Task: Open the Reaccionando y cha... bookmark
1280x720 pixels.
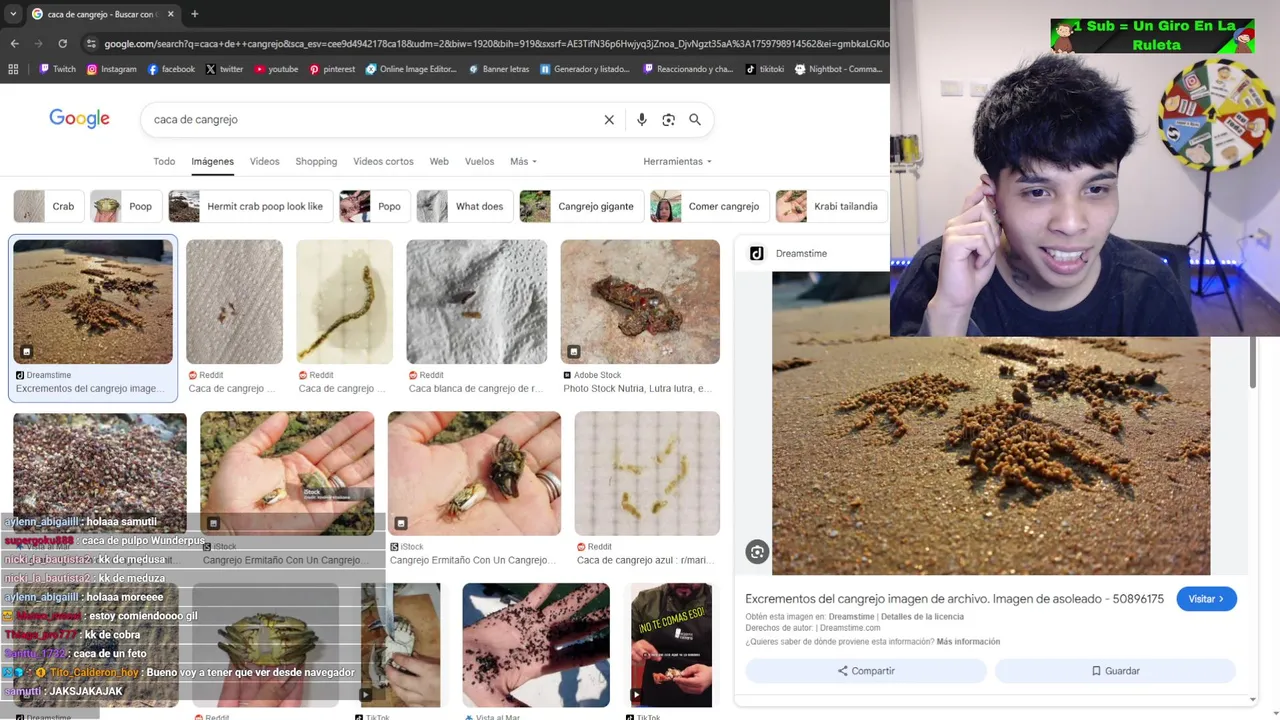Action: 688,69
